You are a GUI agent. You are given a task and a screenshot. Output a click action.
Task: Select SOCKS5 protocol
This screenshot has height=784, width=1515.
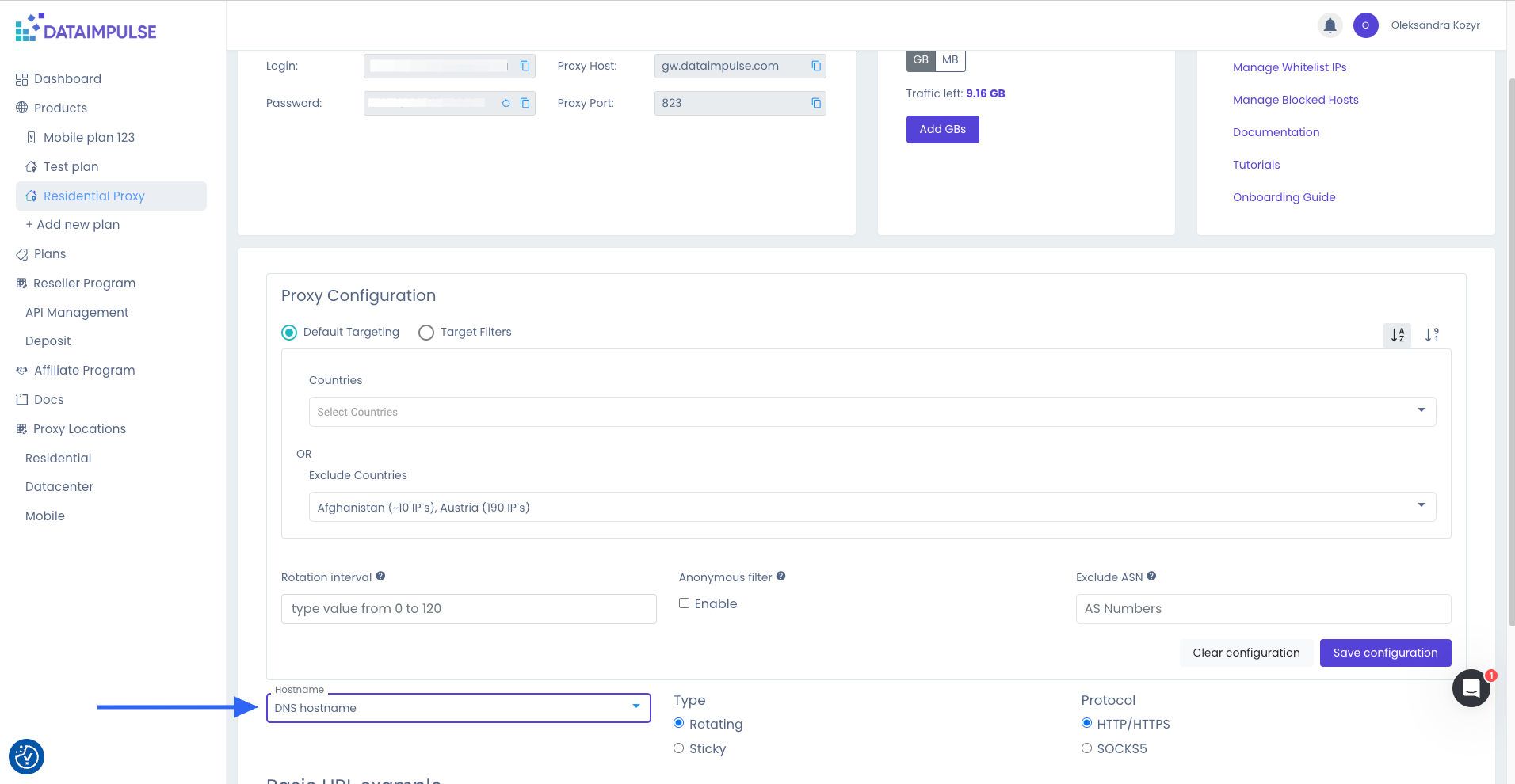coord(1086,748)
